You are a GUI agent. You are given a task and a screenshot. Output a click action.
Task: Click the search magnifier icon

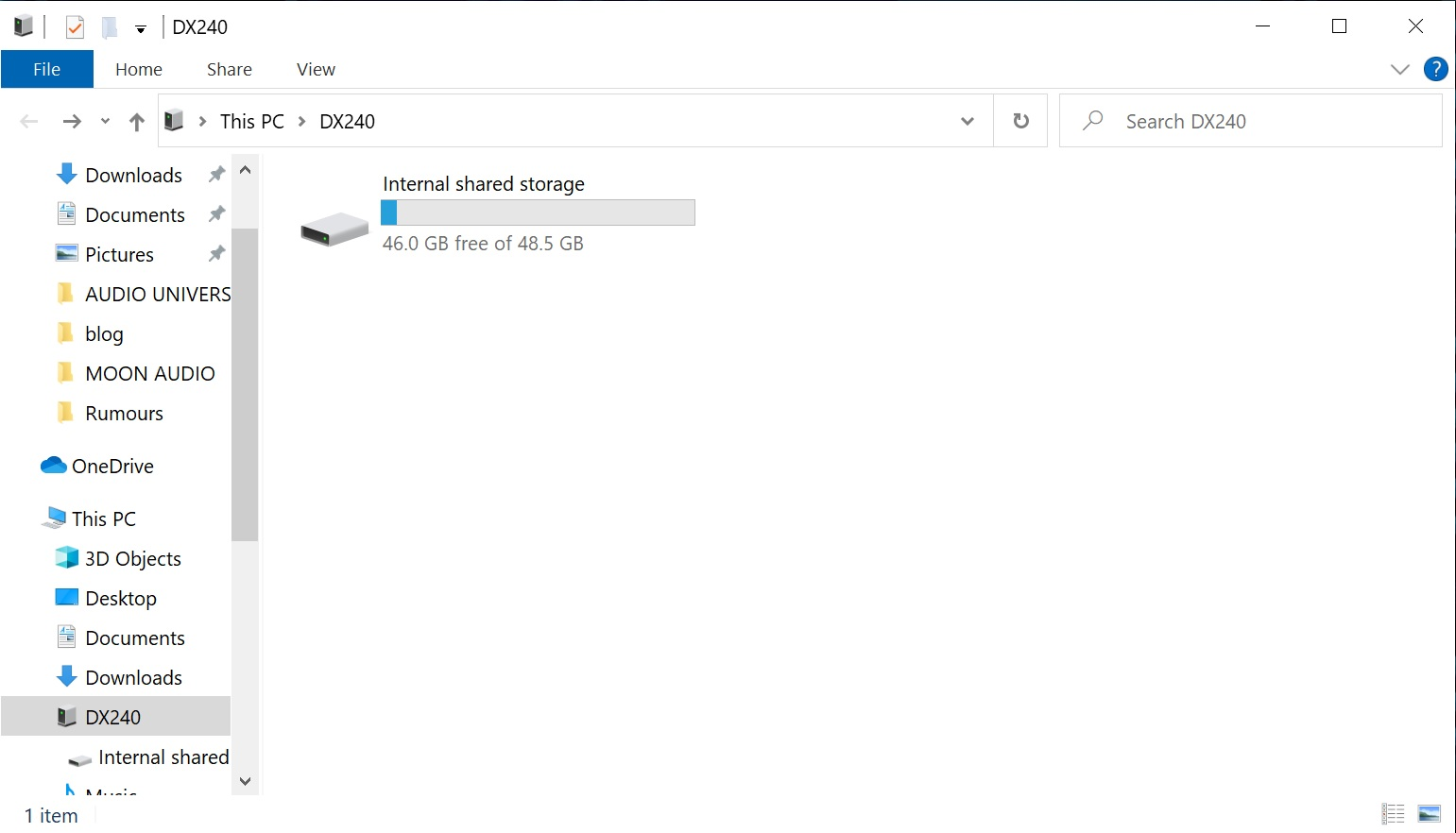coord(1093,121)
